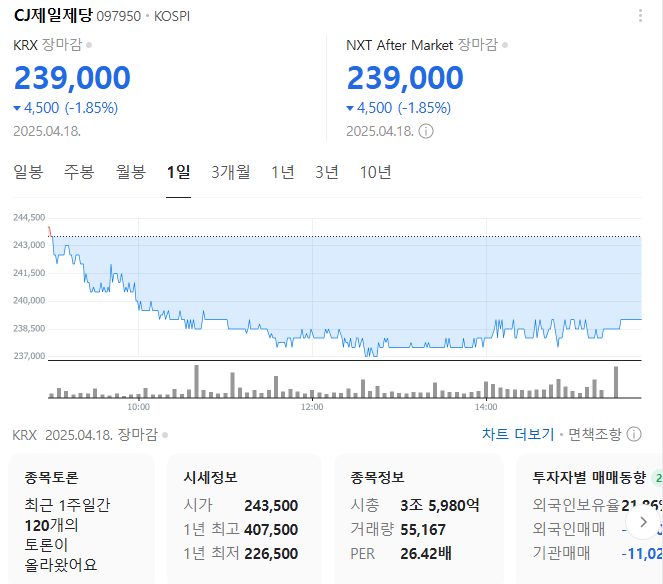Click the 거래량 55,167 value
663x584 pixels.
coord(423,529)
